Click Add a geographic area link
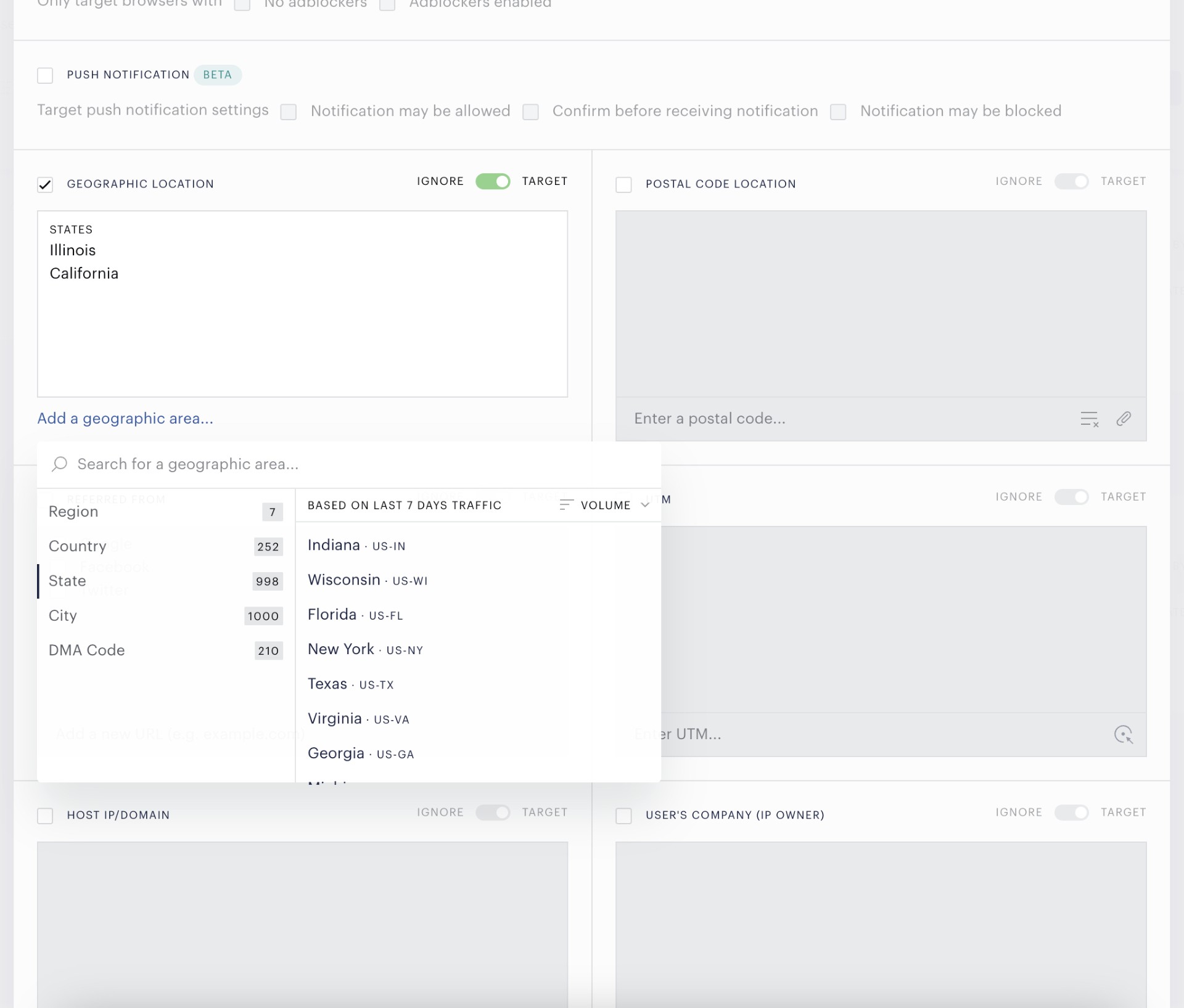The height and width of the screenshot is (1008, 1184). pyautogui.click(x=125, y=419)
